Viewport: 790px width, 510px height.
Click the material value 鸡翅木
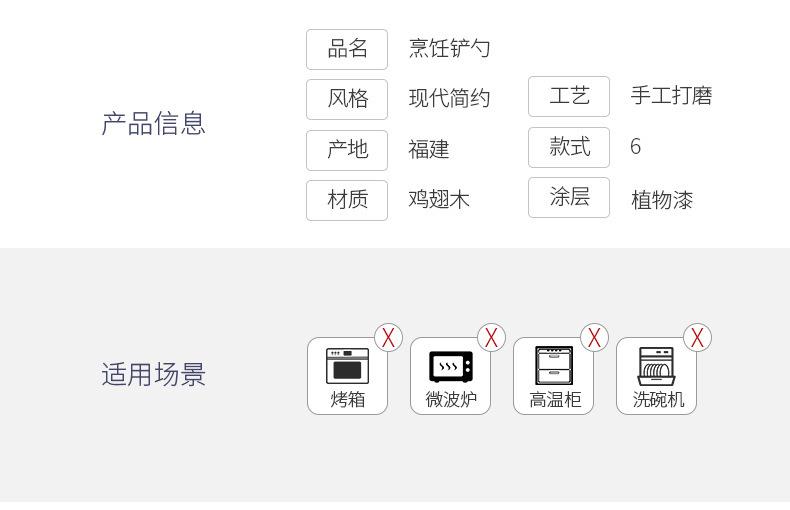(x=439, y=200)
